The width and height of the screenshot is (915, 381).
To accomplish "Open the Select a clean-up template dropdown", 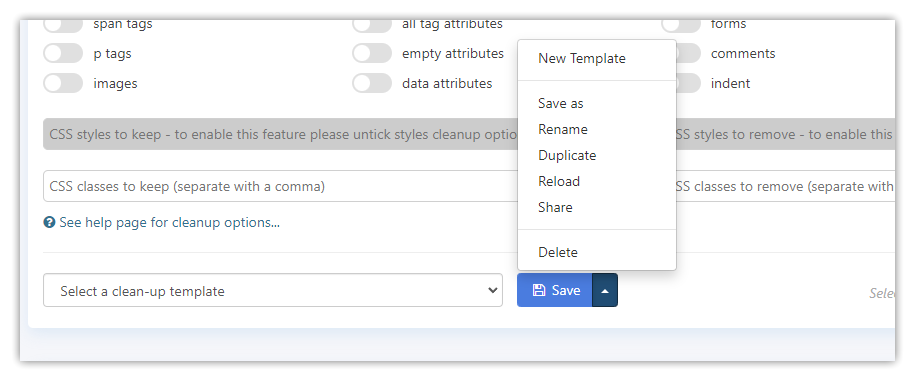I will pyautogui.click(x=273, y=290).
